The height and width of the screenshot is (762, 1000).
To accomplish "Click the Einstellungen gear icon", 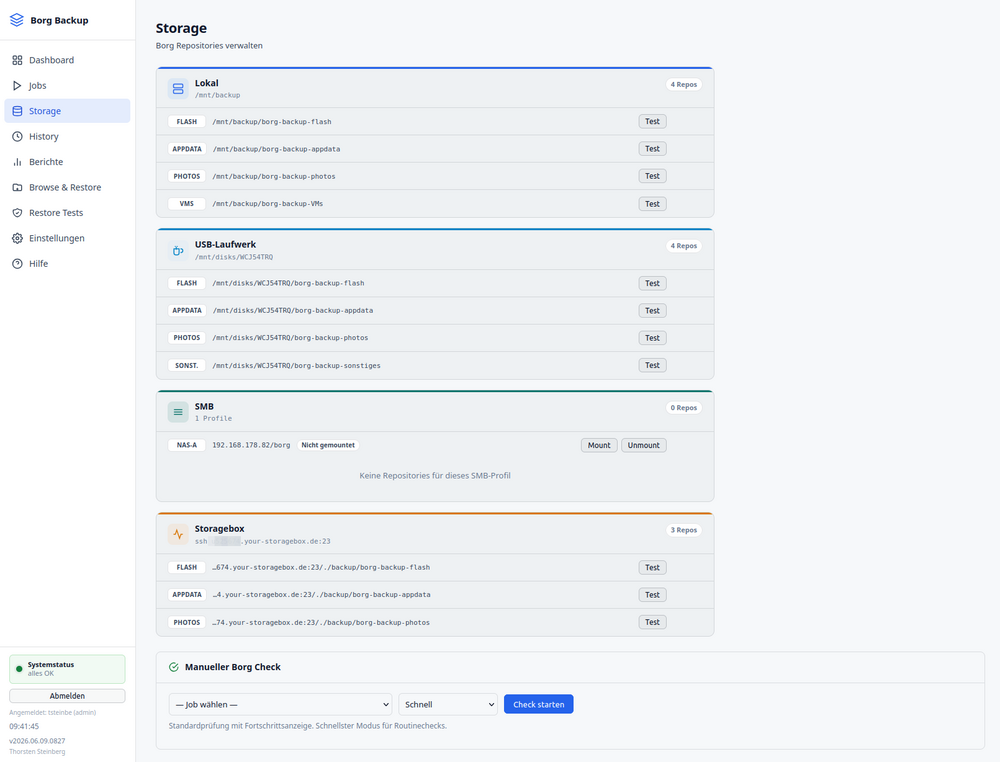I will coord(17,238).
